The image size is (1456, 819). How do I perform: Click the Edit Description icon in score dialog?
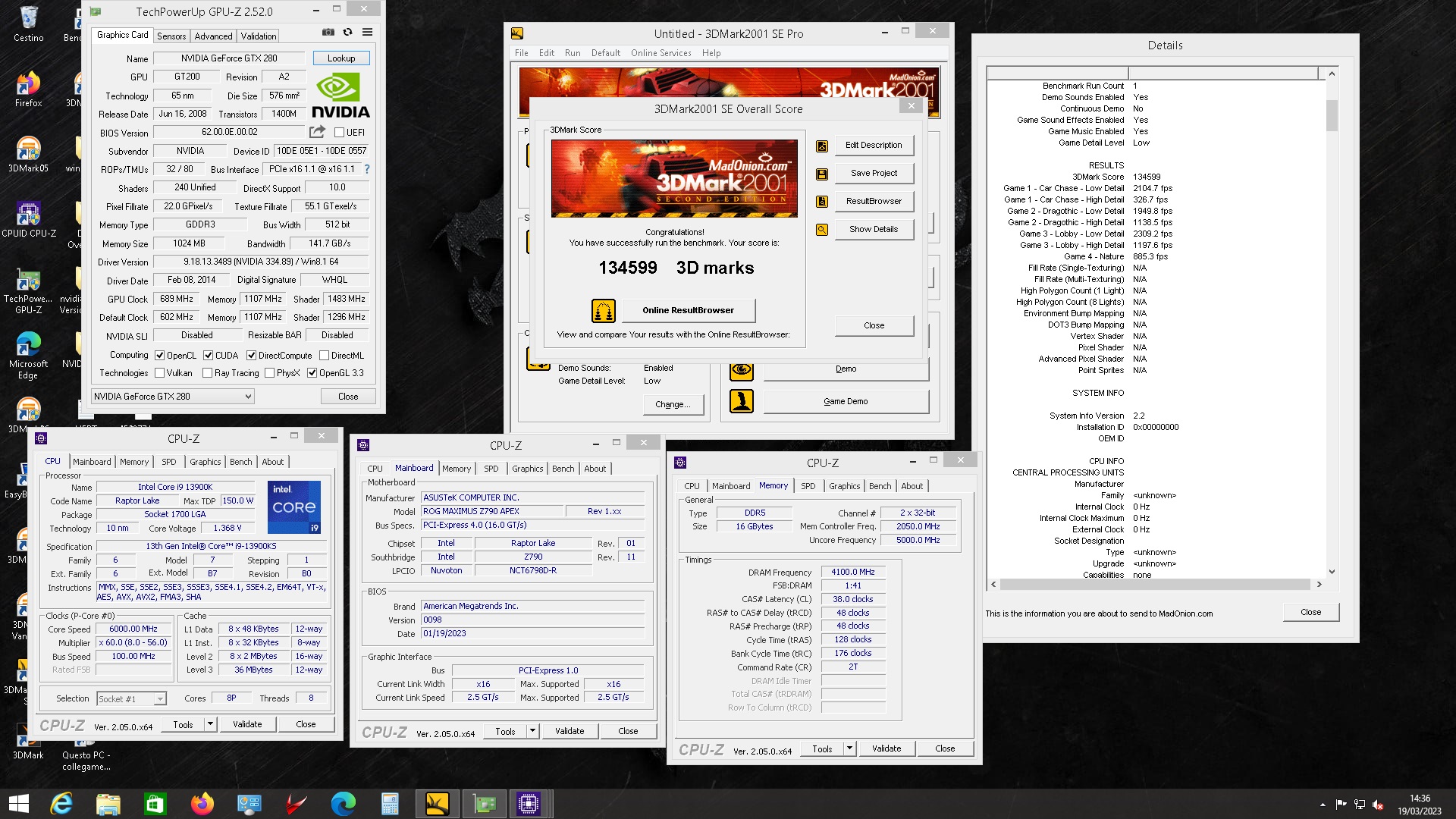click(822, 146)
